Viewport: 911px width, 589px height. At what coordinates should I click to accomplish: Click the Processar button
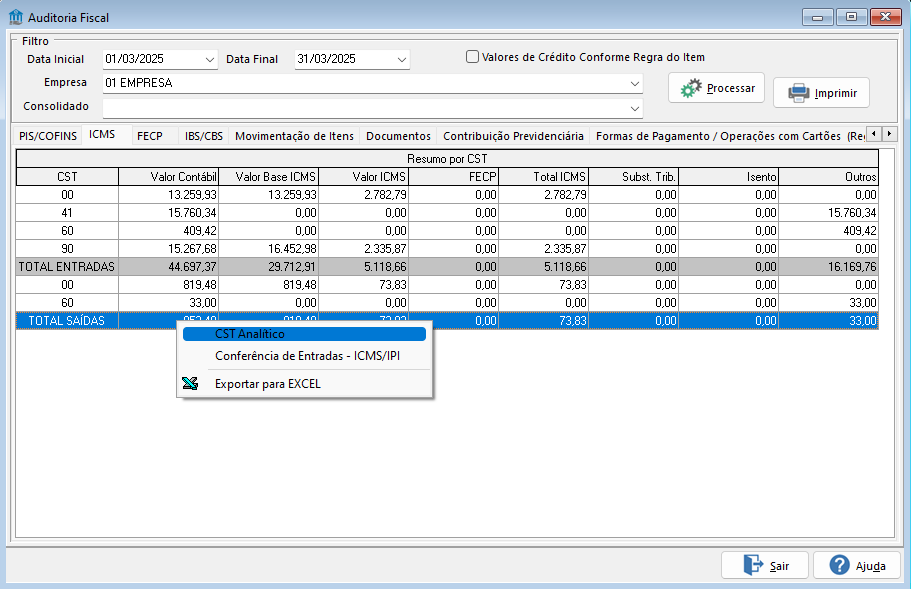coord(716,88)
